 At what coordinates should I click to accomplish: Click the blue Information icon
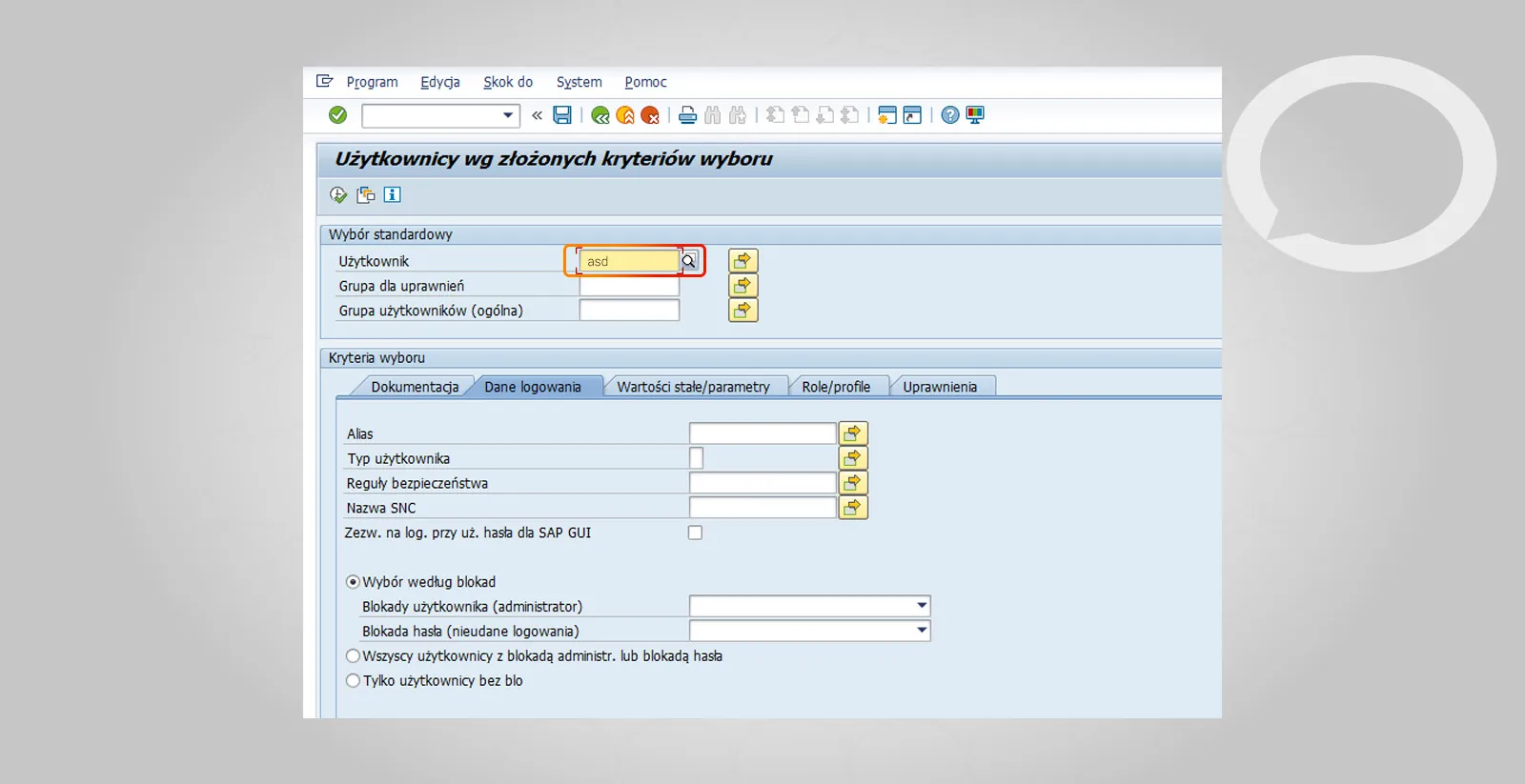[392, 195]
